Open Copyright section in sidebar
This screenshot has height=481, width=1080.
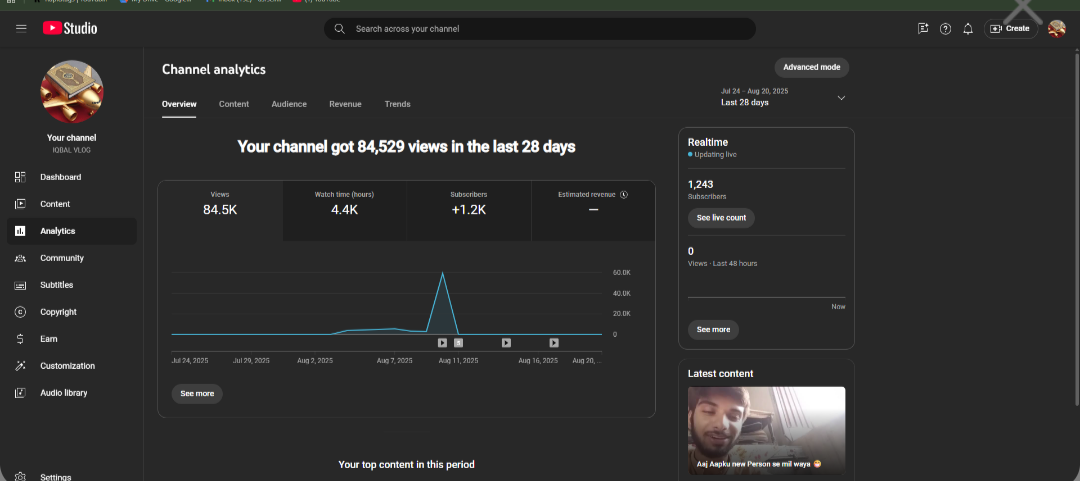58,312
